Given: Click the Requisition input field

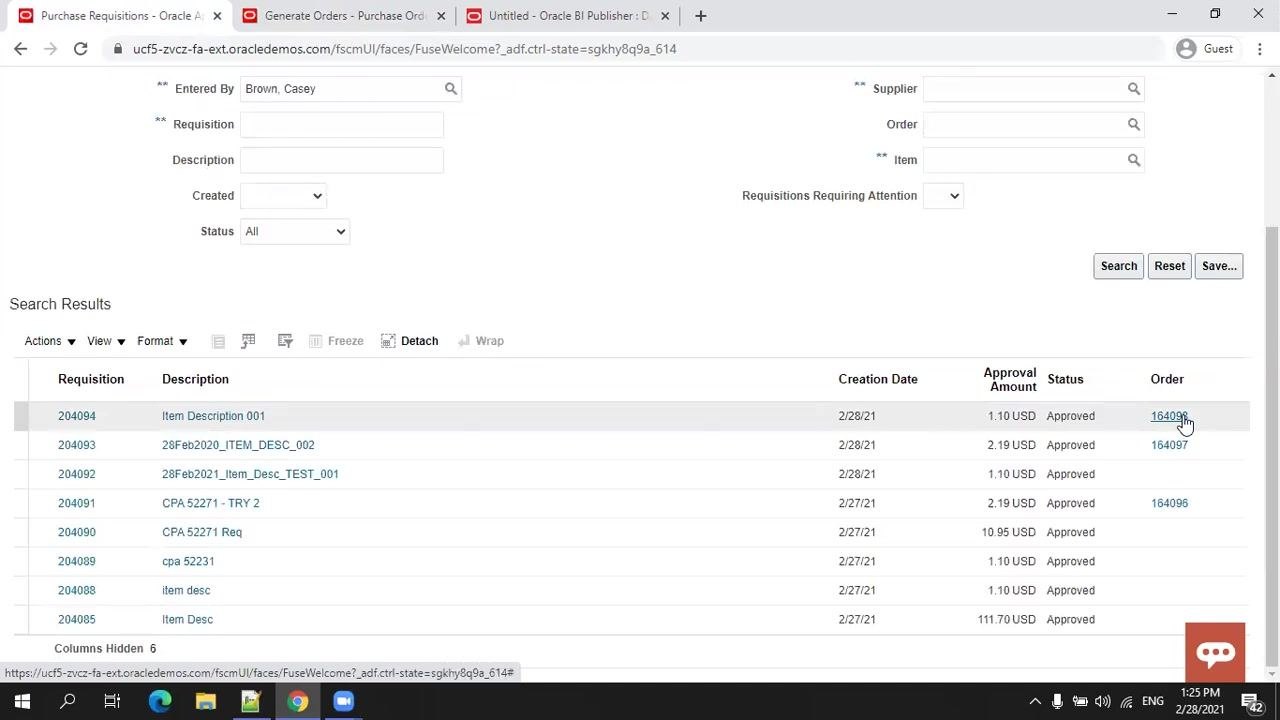Looking at the screenshot, I should (341, 125).
